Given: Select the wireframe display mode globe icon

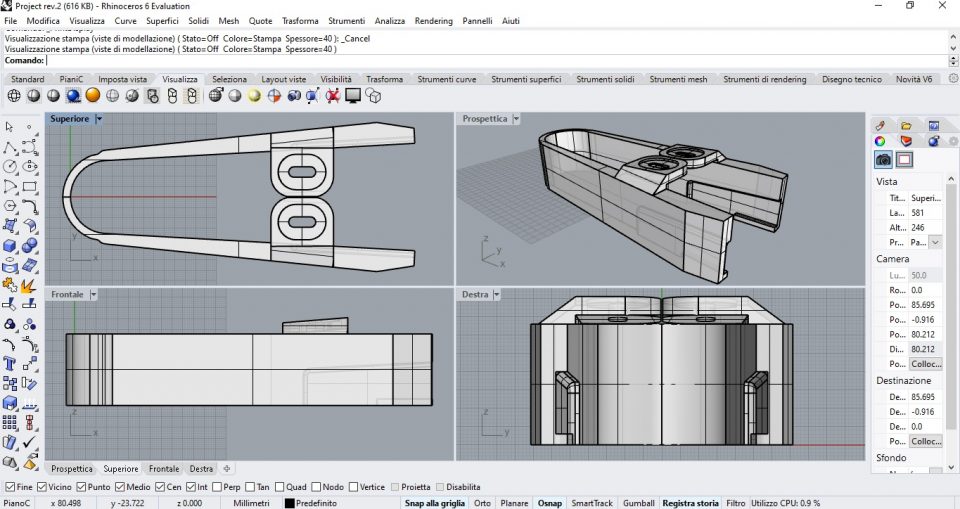Looking at the screenshot, I should click(x=14, y=96).
